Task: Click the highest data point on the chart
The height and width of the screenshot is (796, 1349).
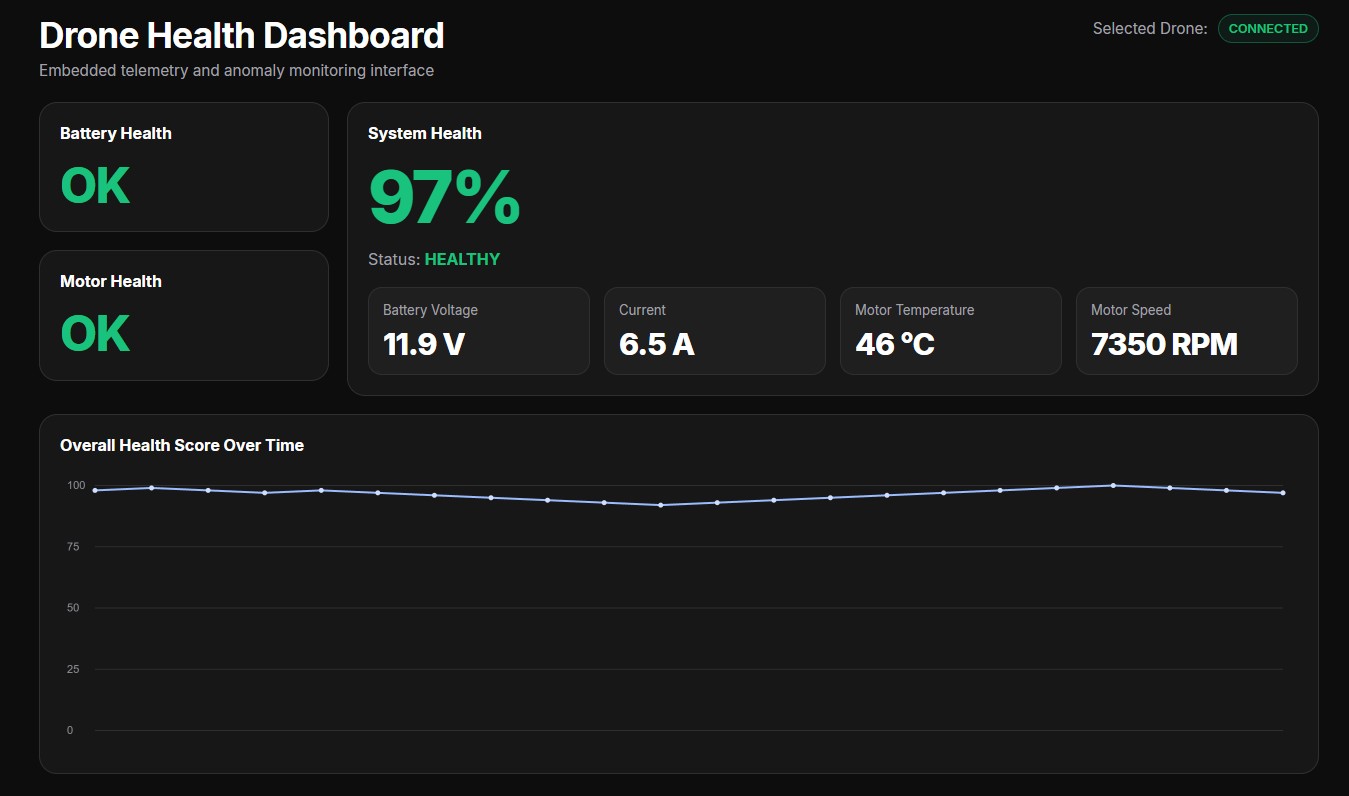Action: 1113,485
